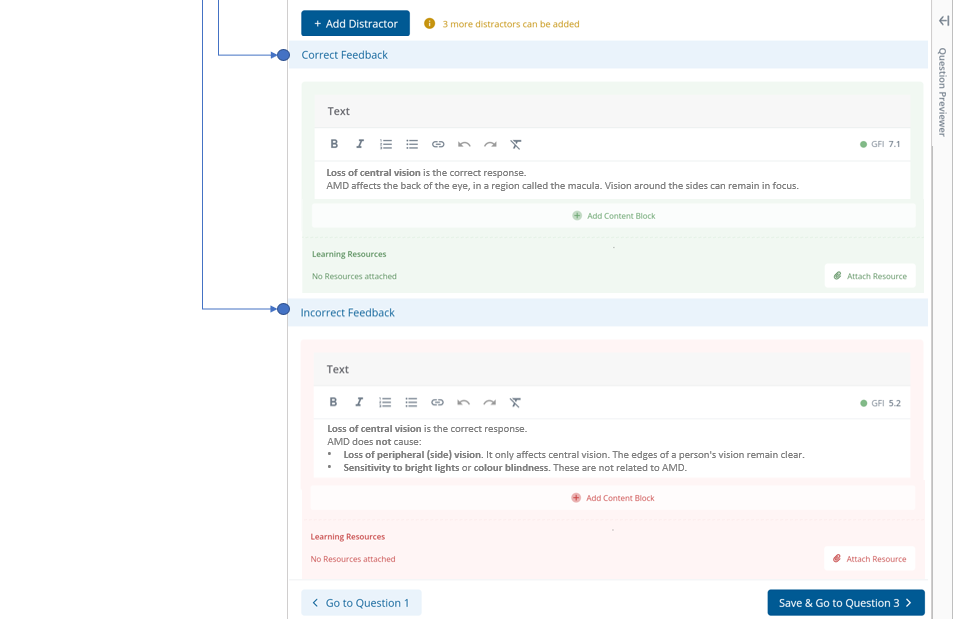953x619 pixels.
Task: Click Italic icon in Correct Feedback editor
Action: (x=360, y=144)
